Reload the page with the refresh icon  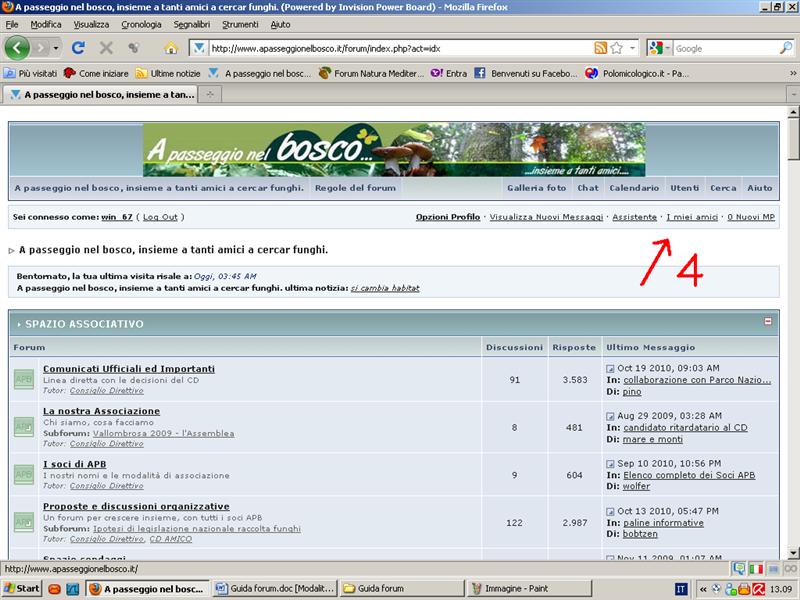click(78, 48)
